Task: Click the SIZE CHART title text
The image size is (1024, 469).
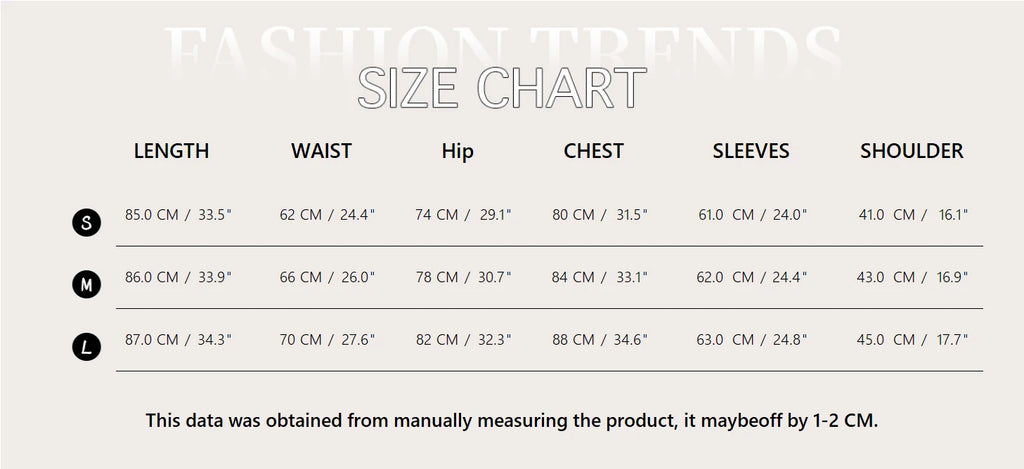Action: pos(502,88)
